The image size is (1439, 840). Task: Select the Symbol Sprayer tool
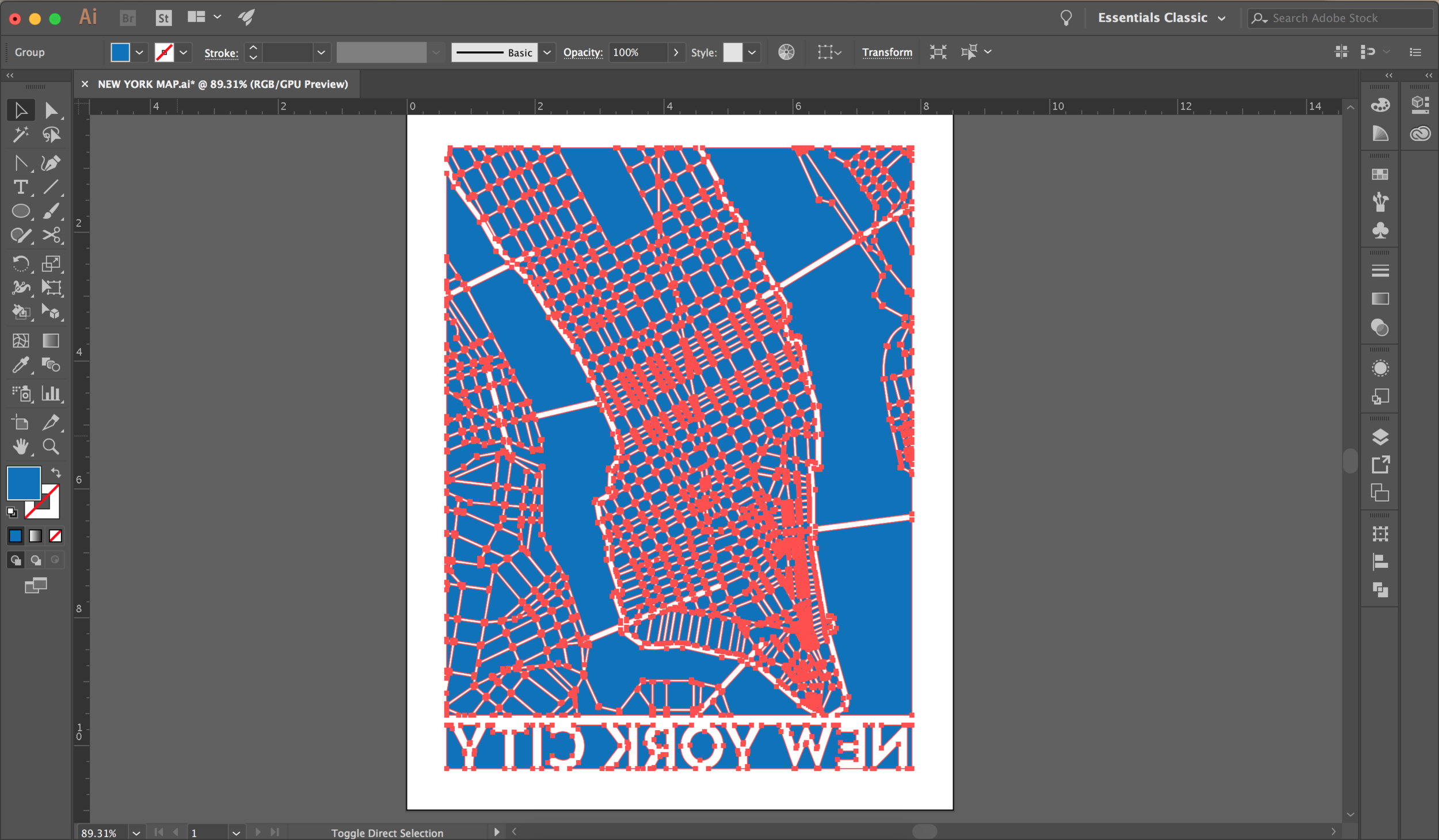21,394
